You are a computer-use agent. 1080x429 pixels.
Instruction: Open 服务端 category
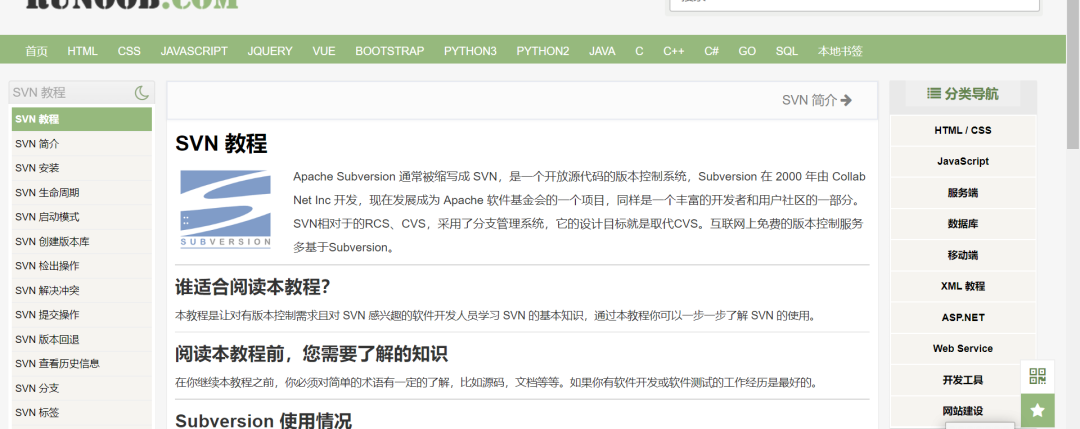point(963,193)
